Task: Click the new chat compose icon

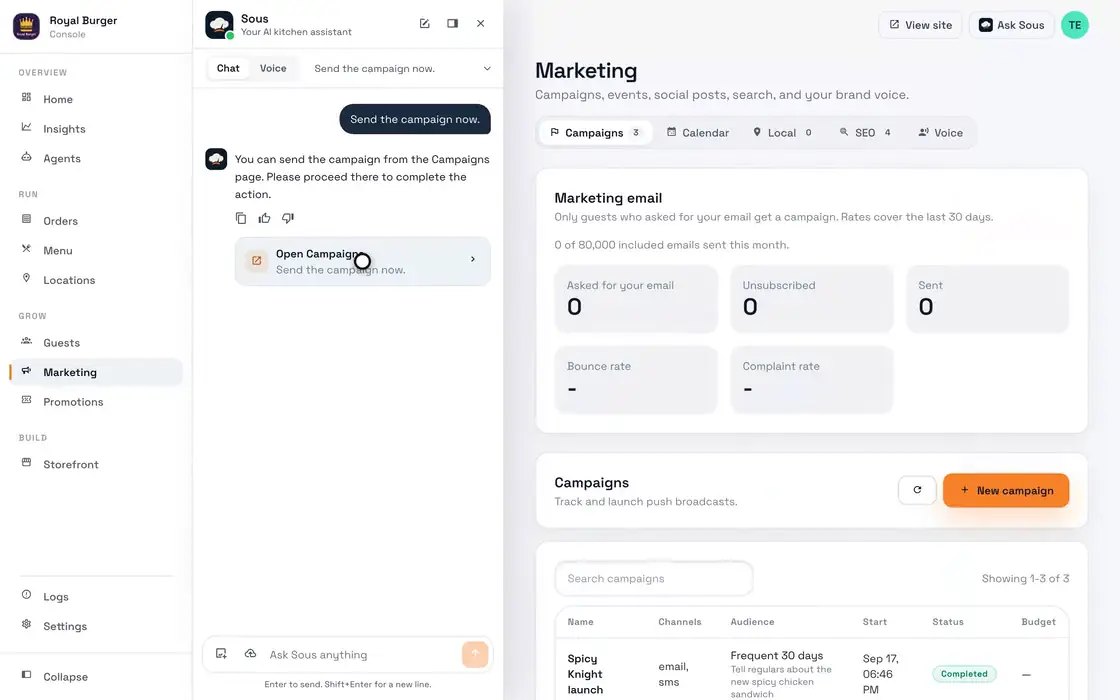Action: click(424, 24)
